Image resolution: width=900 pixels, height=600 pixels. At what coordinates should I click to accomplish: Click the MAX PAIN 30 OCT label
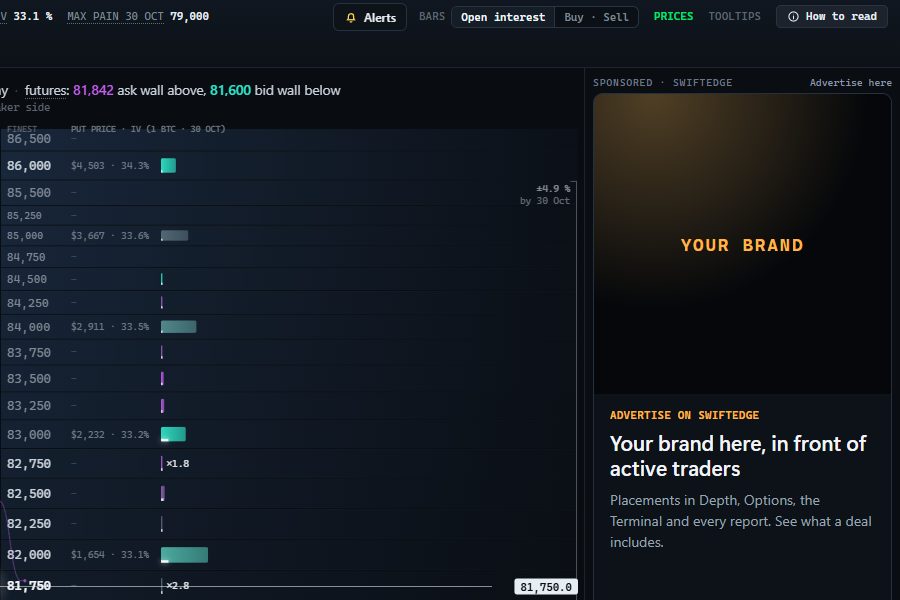click(115, 16)
